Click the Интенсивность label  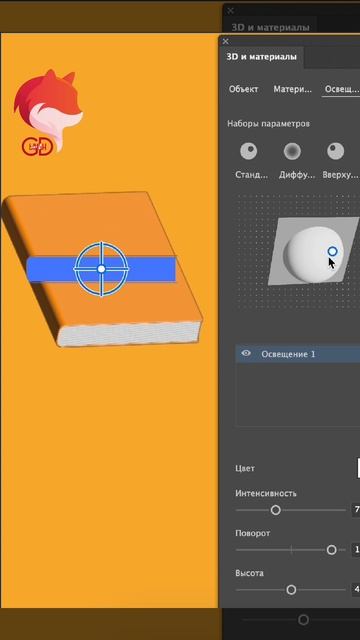coord(266,493)
